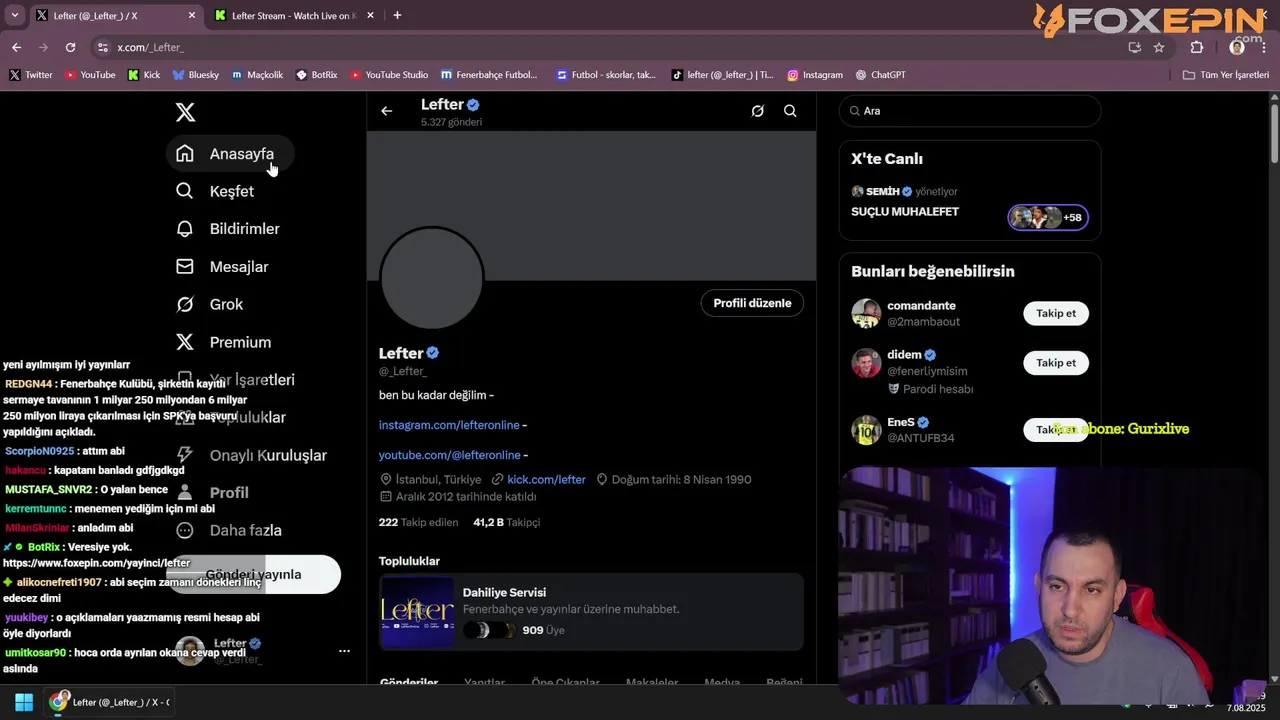Open Bluesky bookmark
Viewport: 1280px width, 720px height.
click(195, 75)
